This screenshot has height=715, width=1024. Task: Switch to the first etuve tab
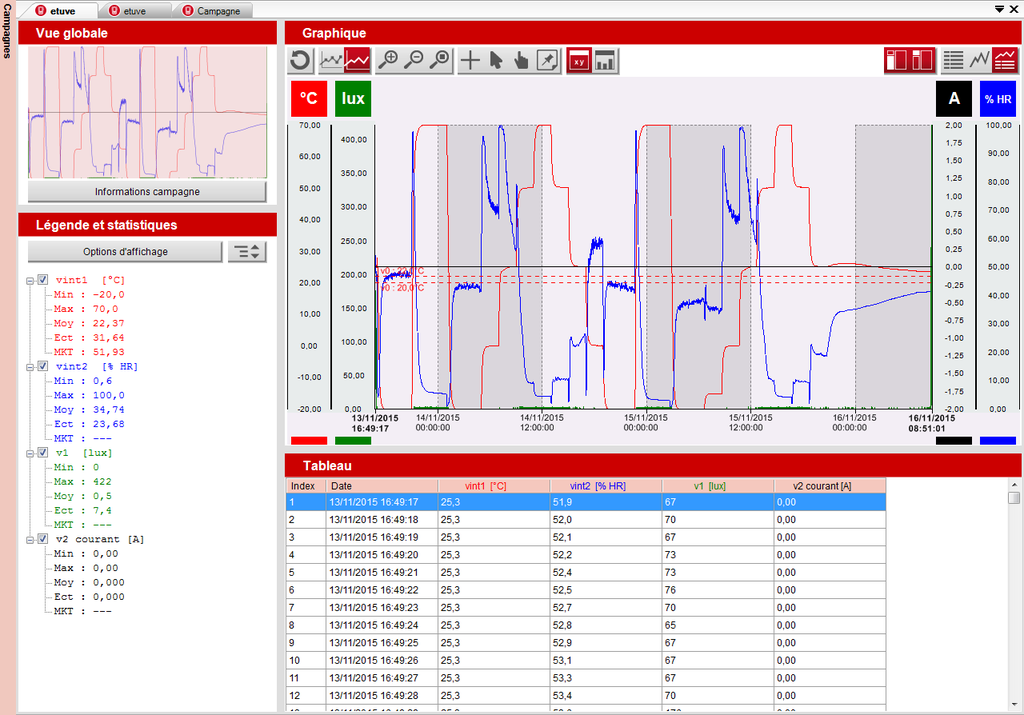(60, 10)
